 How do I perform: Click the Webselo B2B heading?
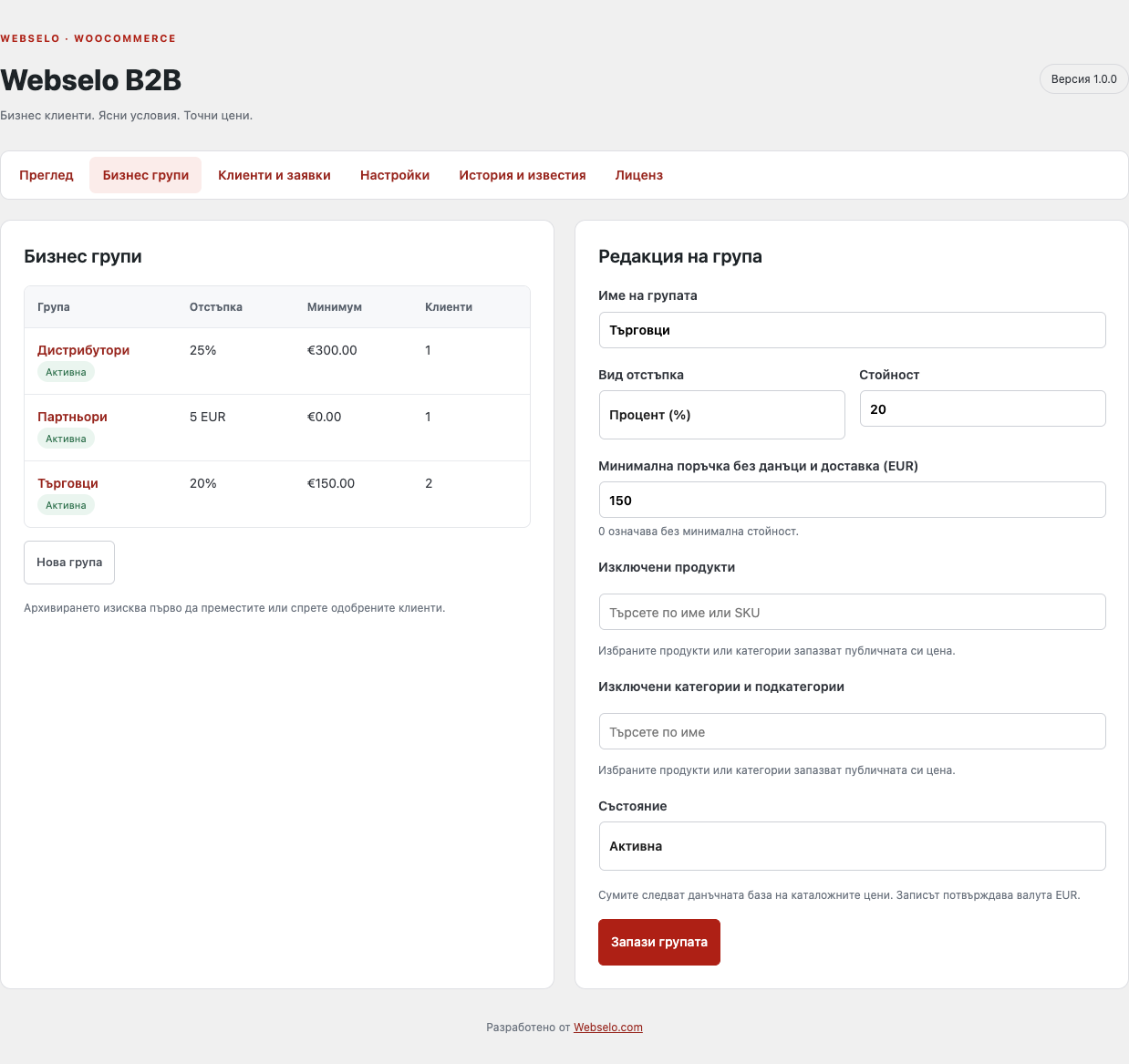point(91,80)
